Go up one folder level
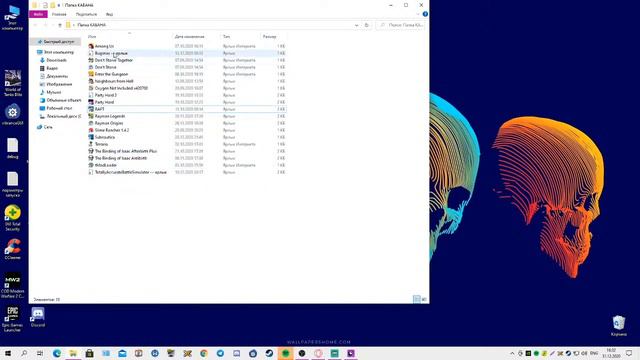The width and height of the screenshot is (640, 360). [x=60, y=25]
